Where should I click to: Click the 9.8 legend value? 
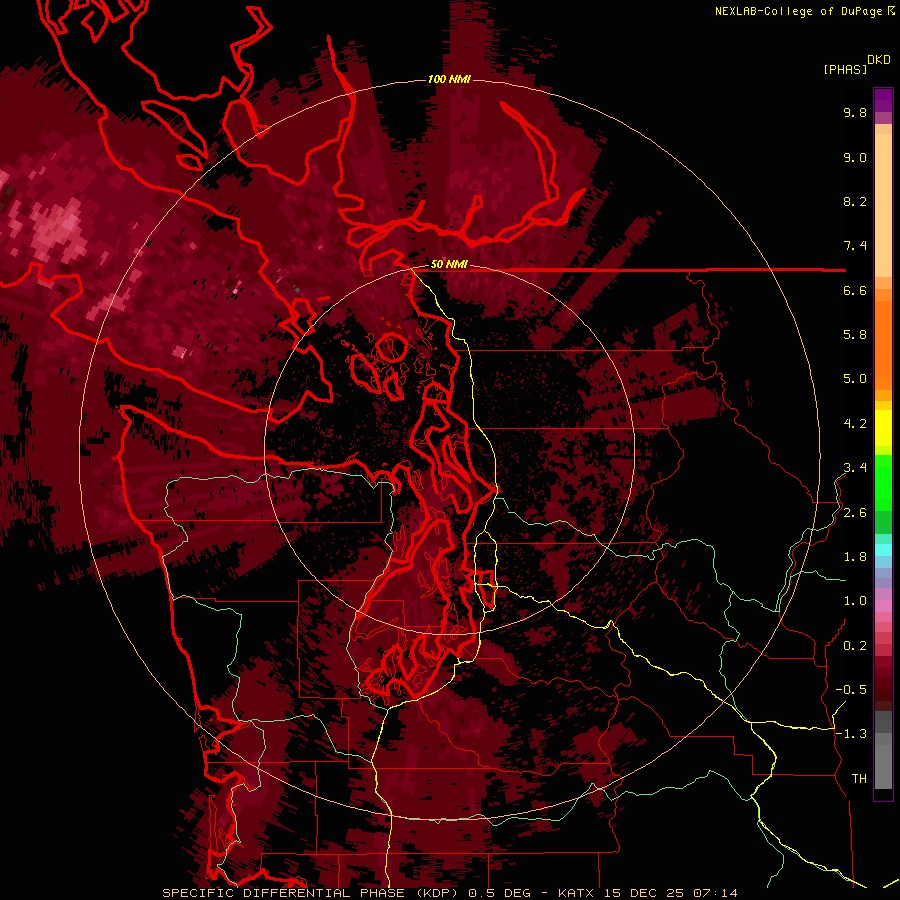[855, 113]
